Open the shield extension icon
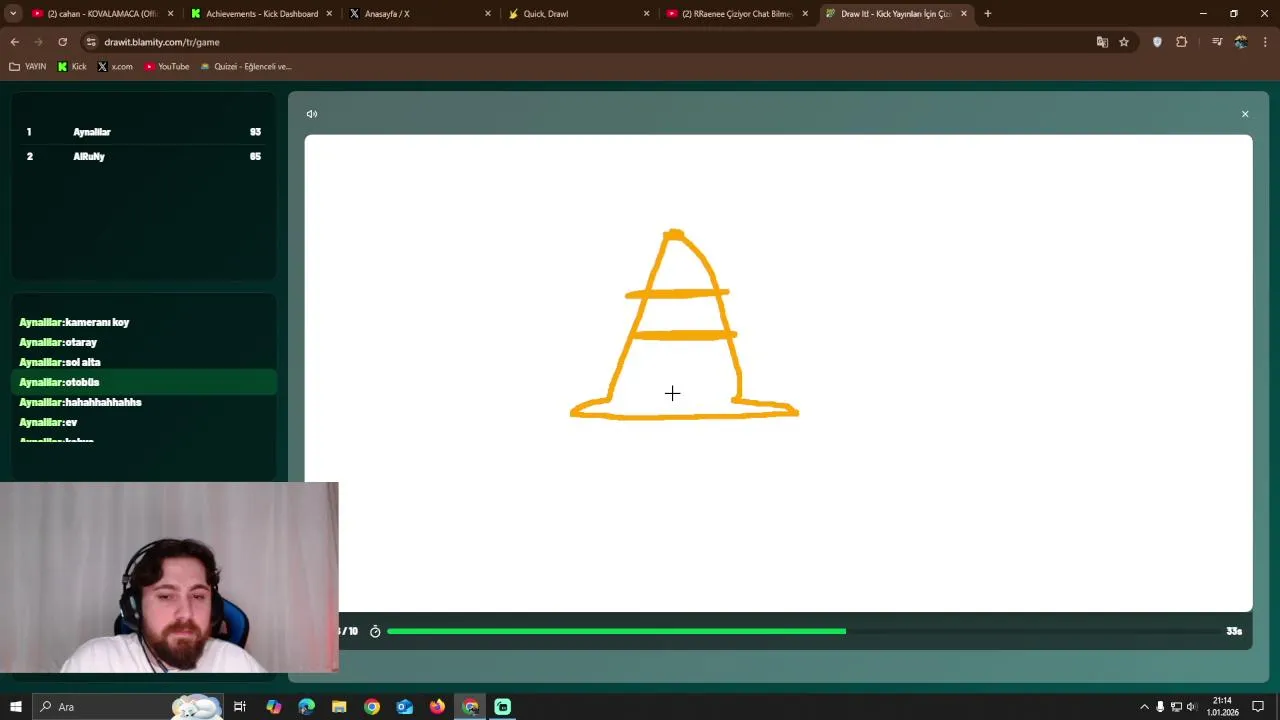The width and height of the screenshot is (1280, 720). click(1157, 42)
